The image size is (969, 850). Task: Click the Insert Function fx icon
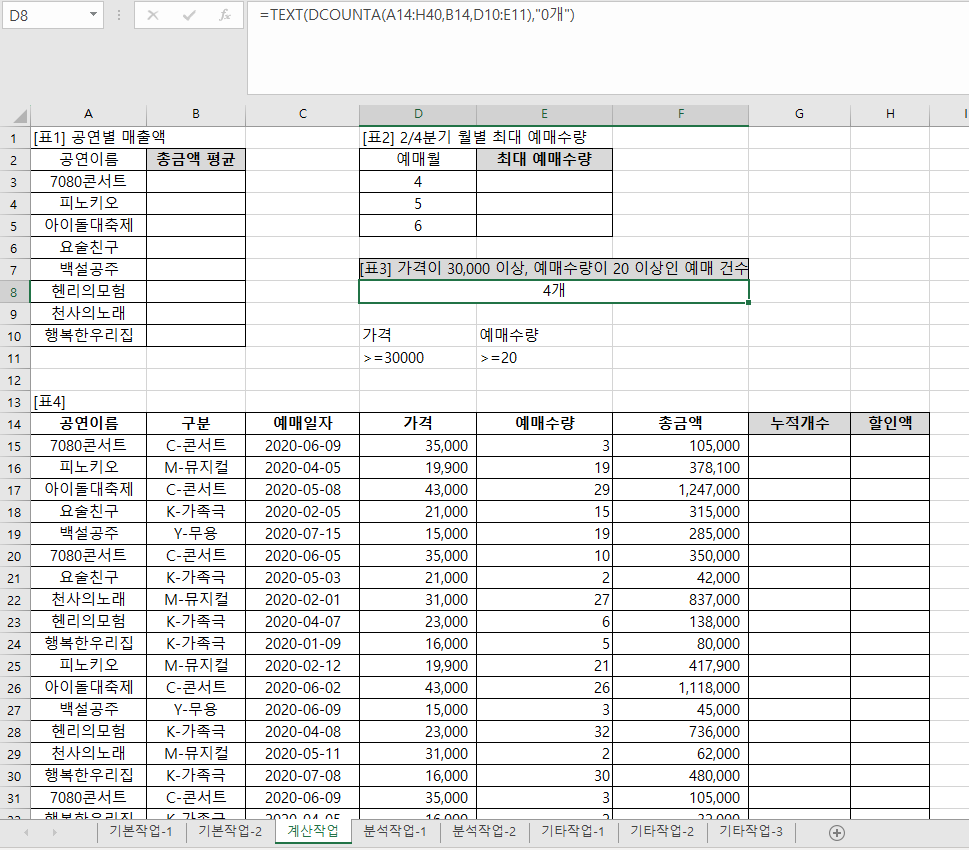pyautogui.click(x=225, y=15)
